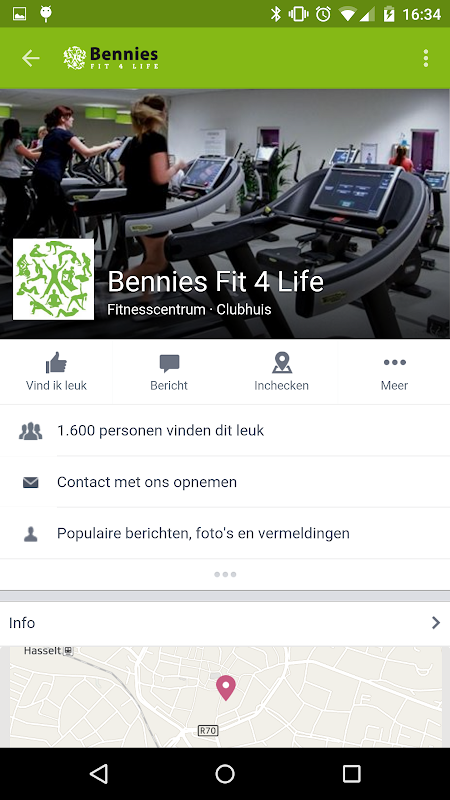The image size is (450, 800).
Task: Expand the Info section chevron
Action: pyautogui.click(x=436, y=623)
